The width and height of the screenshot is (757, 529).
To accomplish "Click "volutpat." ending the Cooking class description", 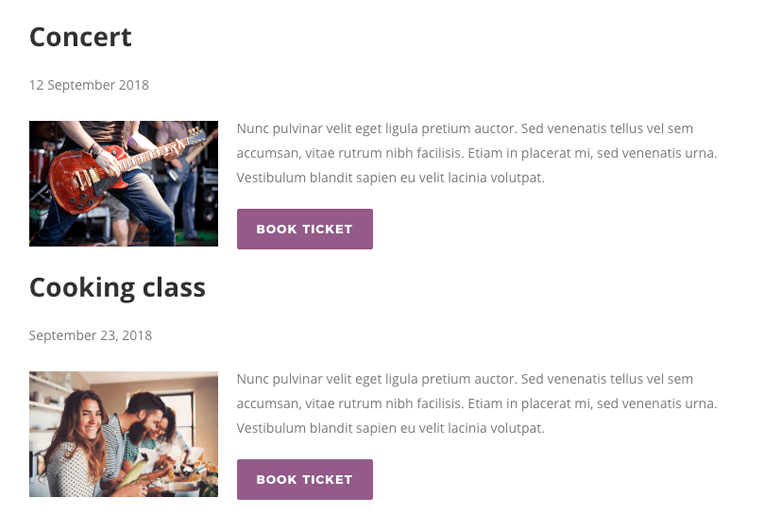I will coord(513,428).
